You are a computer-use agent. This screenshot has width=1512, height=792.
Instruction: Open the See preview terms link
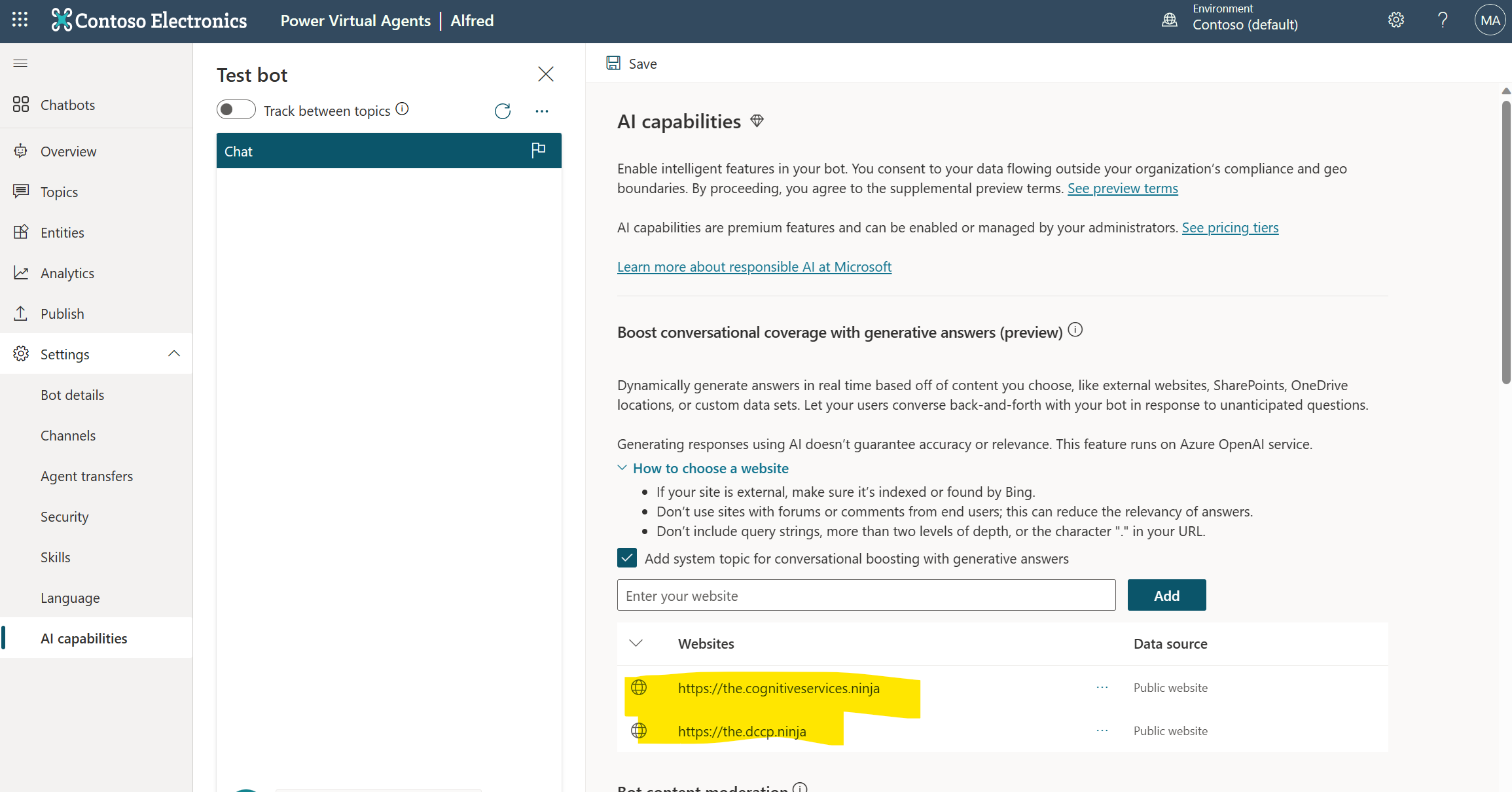1123,189
